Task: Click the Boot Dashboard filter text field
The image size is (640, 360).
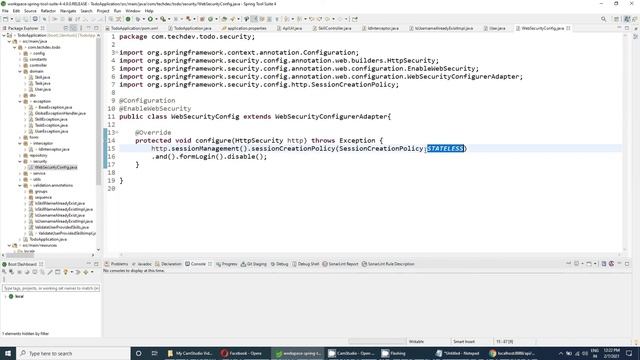Action: (51, 288)
